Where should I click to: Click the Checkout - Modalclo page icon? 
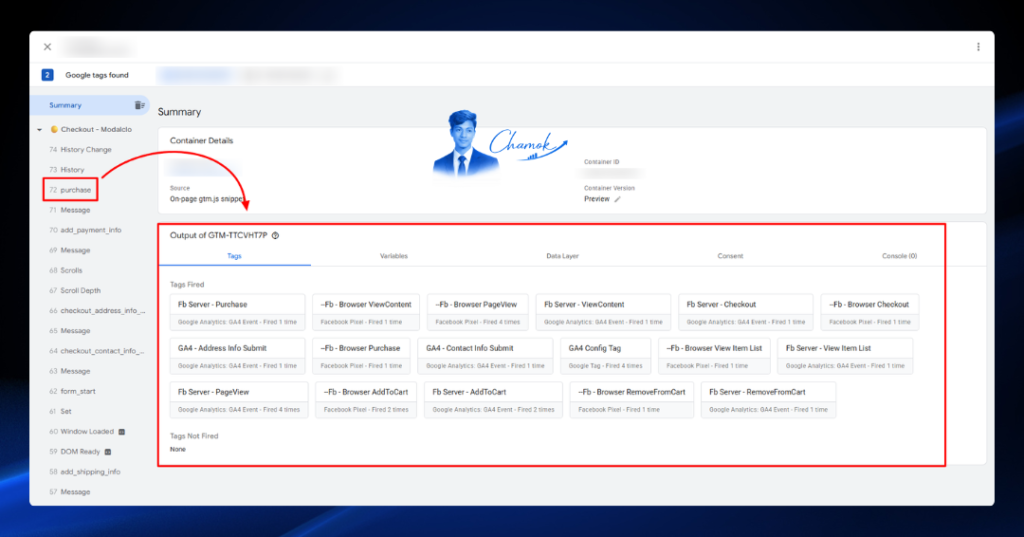54,129
